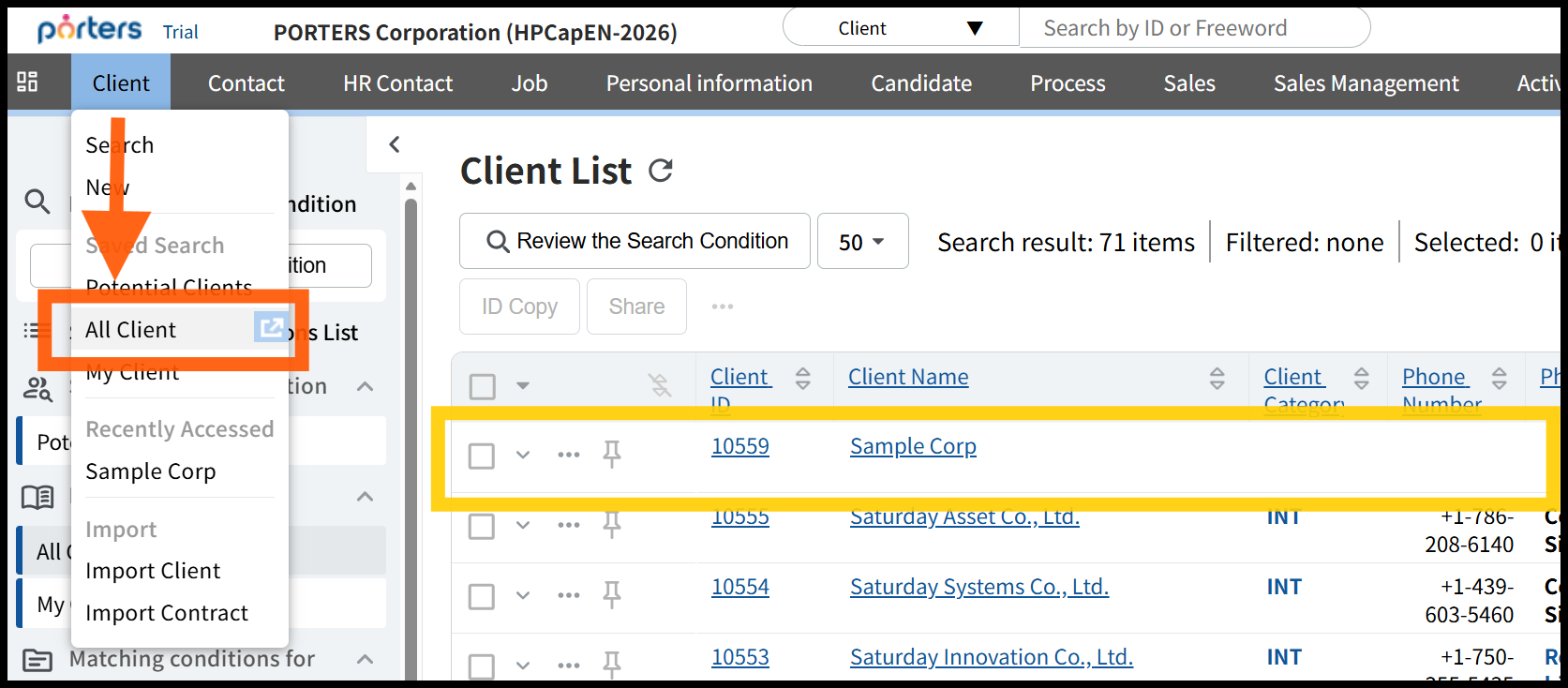Select All Client from the dropdown menu
The height and width of the screenshot is (688, 1568).
pos(131,330)
